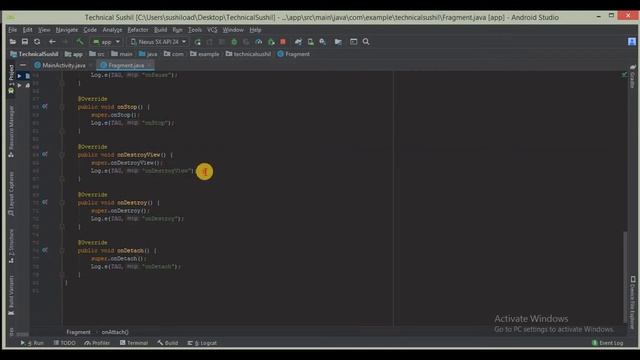Click the Debug bug icon
This screenshot has height=360, width=640.
tap(234, 42)
